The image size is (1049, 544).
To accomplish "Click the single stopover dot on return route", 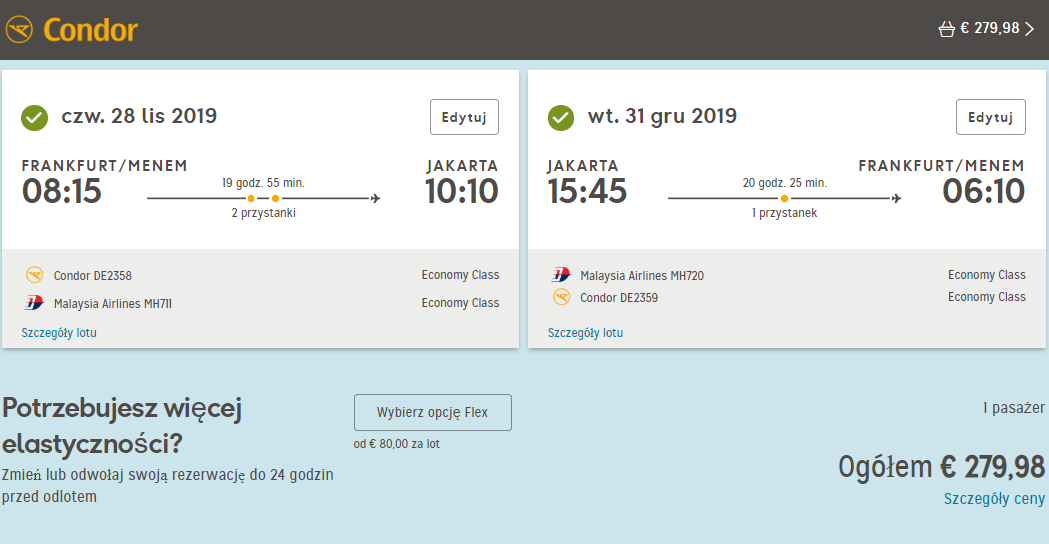I will tap(784, 198).
